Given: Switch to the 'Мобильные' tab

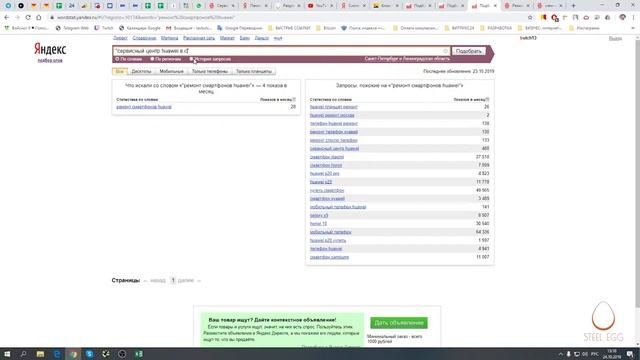Looking at the screenshot, I should pos(171,71).
